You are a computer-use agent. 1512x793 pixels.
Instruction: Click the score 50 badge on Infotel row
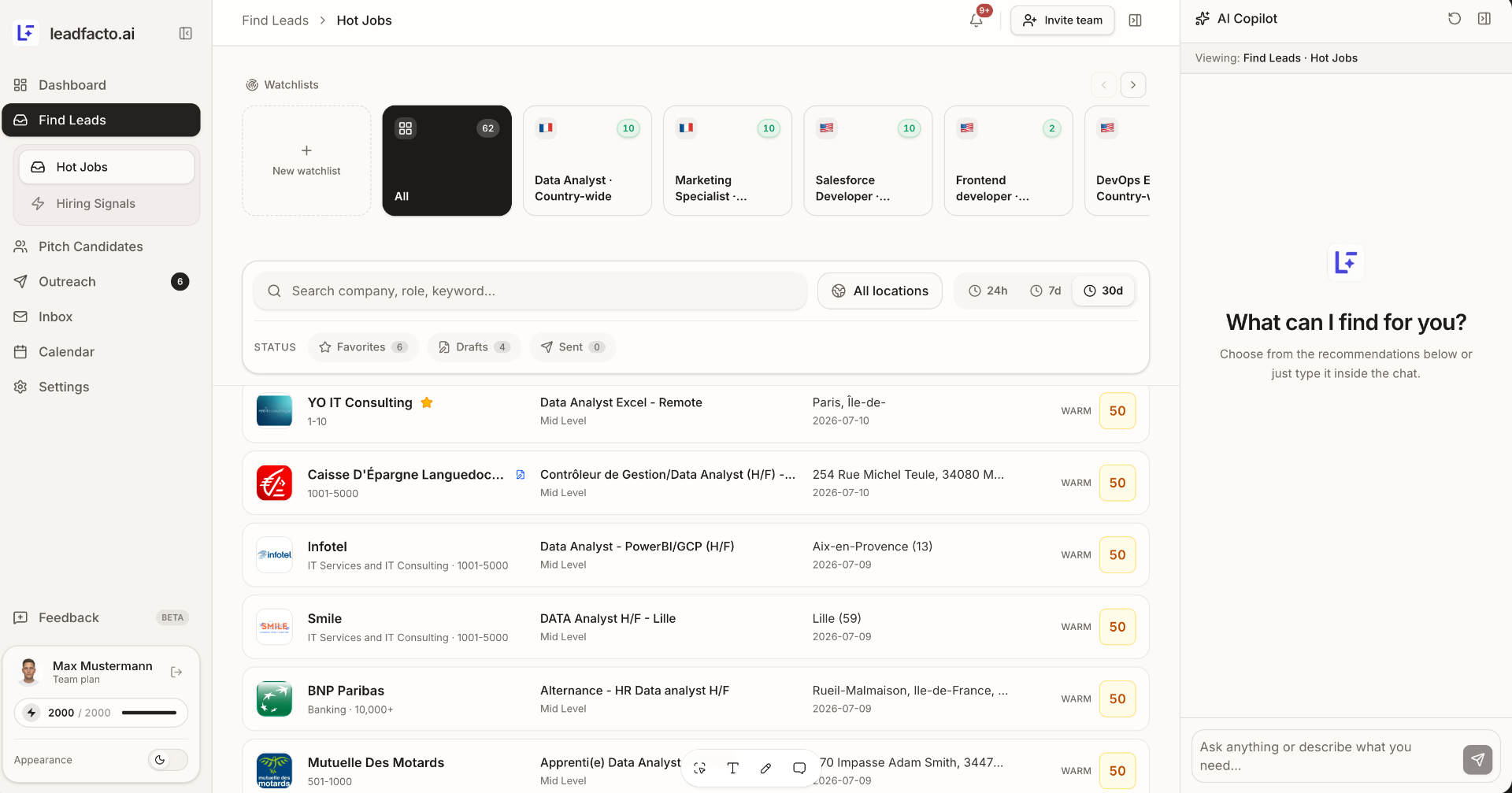click(x=1117, y=555)
